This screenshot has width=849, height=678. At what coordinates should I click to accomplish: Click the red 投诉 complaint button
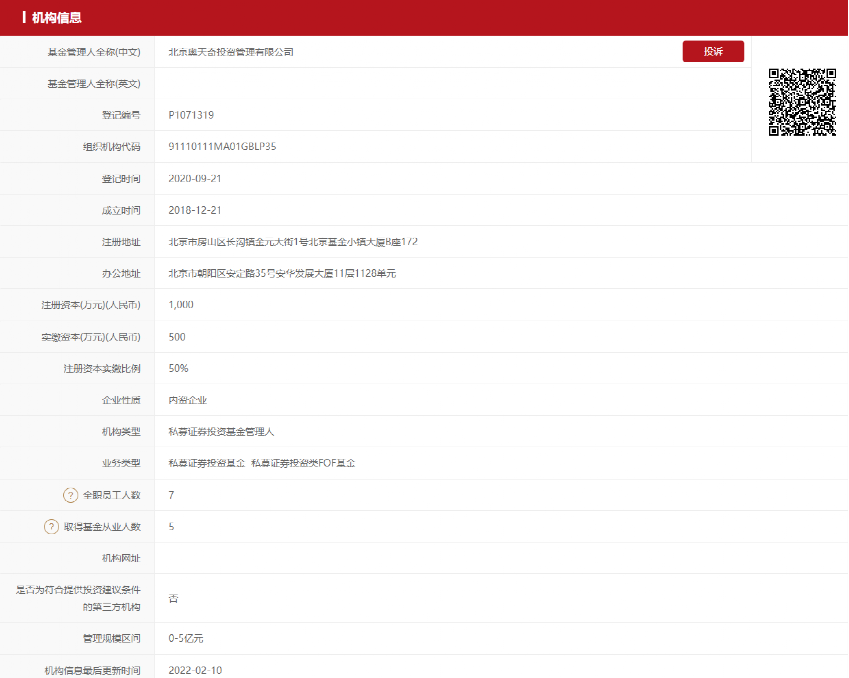(x=713, y=52)
